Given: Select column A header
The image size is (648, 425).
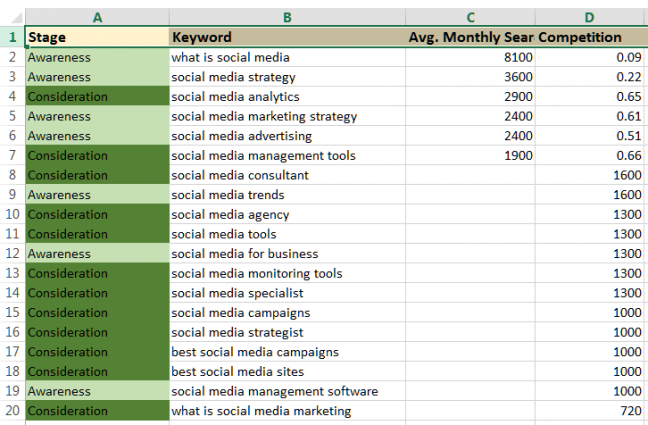Looking at the screenshot, I should point(97,17).
